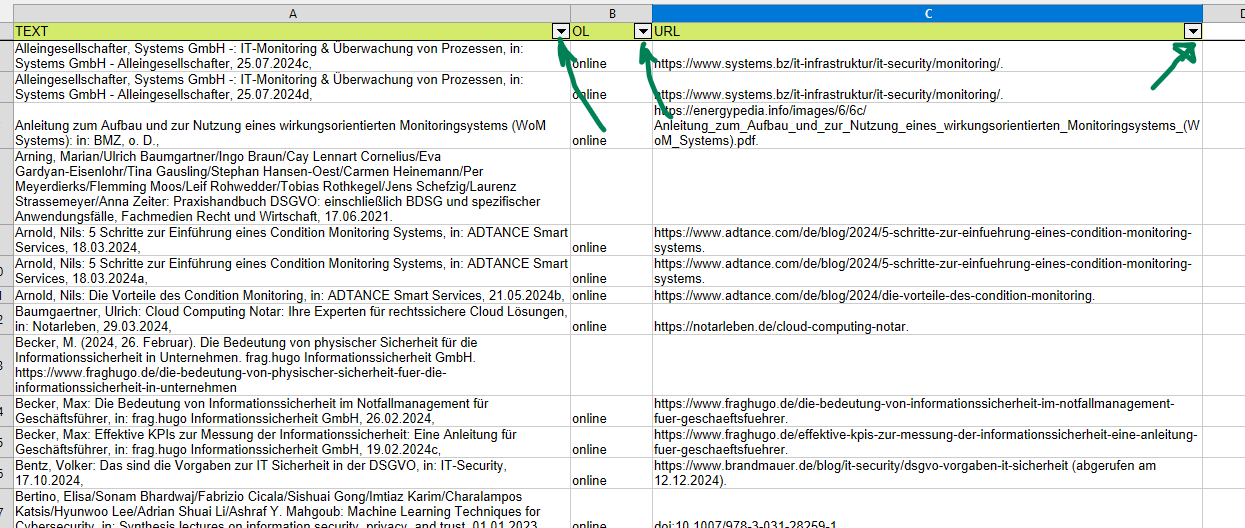Screen dimensions: 1245x528
Task: Select Becker Notfallmanagement für Geschäftsführer cell
Action: [x=292, y=411]
